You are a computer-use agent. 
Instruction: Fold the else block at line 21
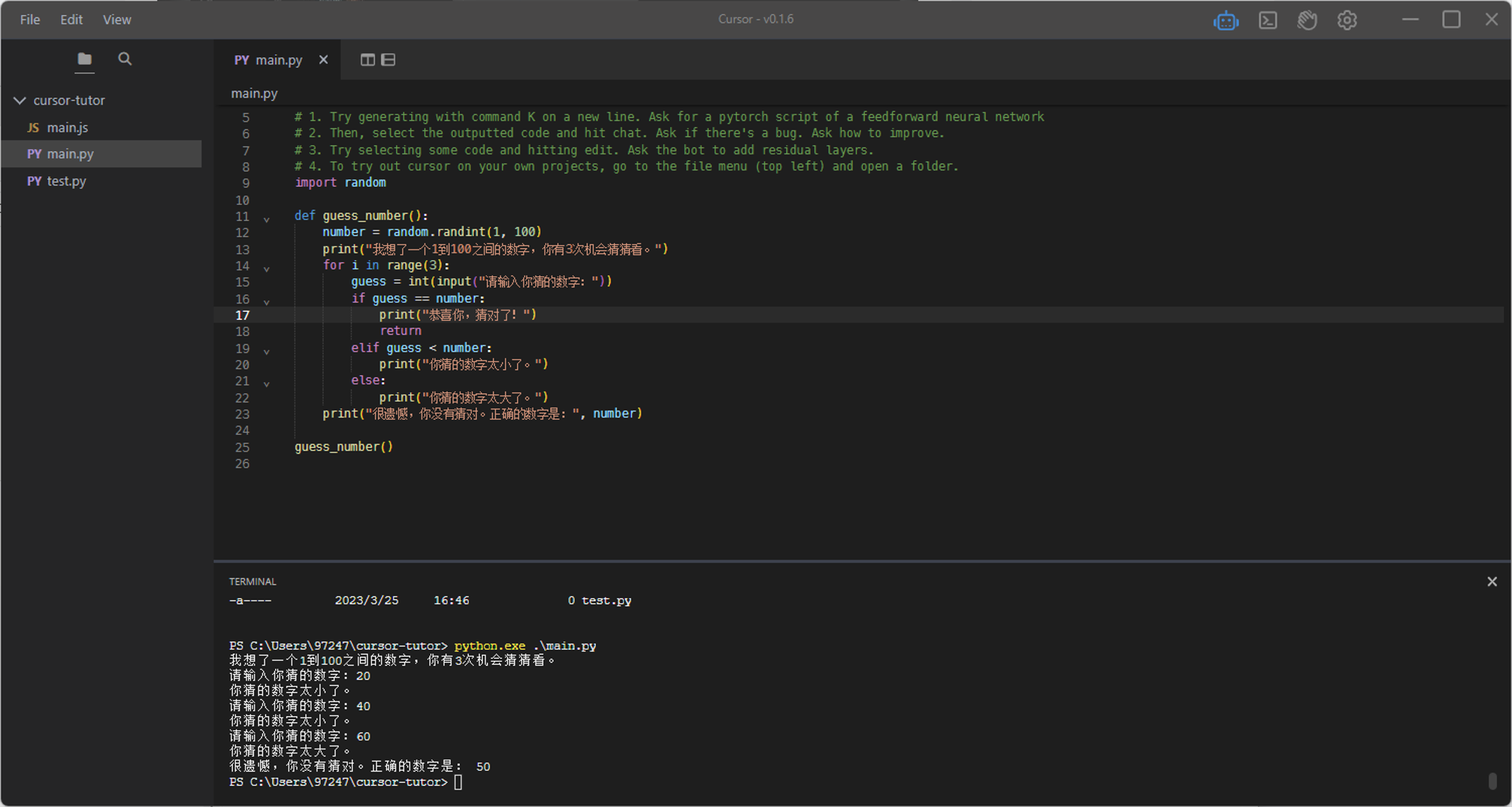[266, 384]
